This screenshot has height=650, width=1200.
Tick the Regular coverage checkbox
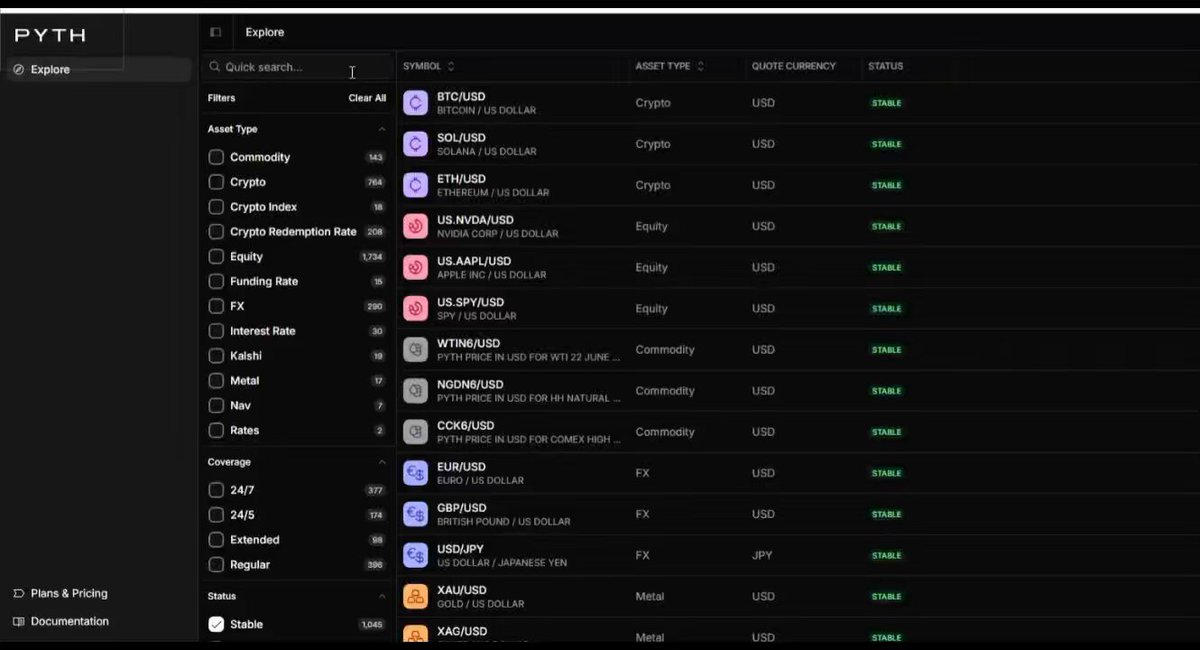tap(216, 565)
